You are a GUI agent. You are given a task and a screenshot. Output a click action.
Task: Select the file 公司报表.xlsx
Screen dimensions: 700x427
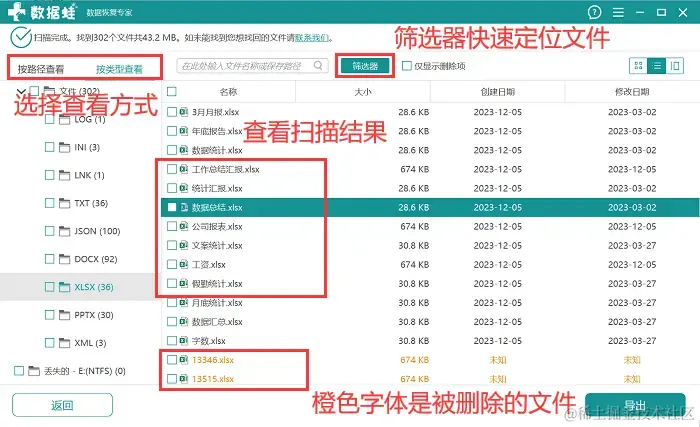pos(217,226)
